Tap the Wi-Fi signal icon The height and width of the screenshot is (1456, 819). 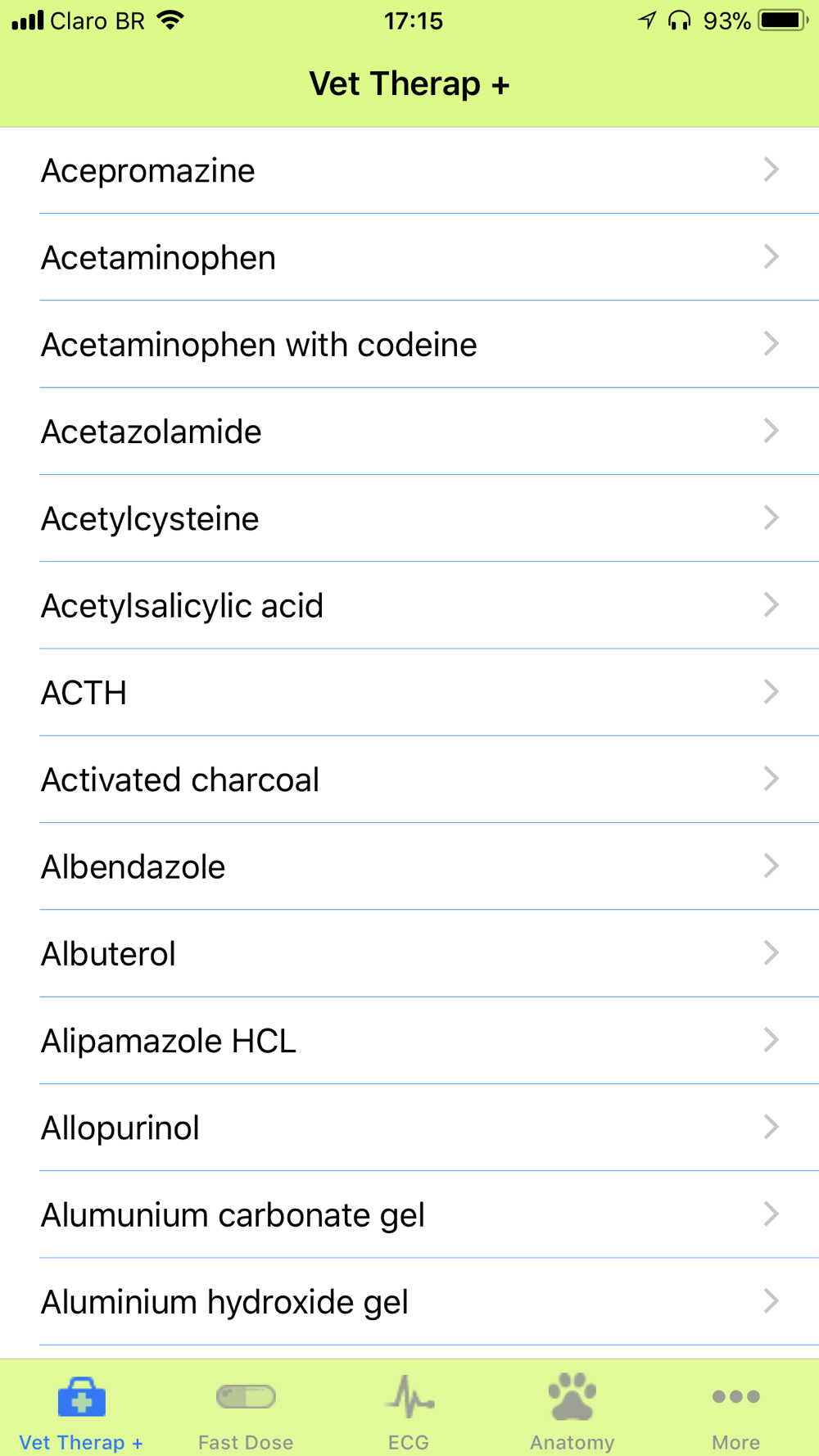tap(170, 20)
